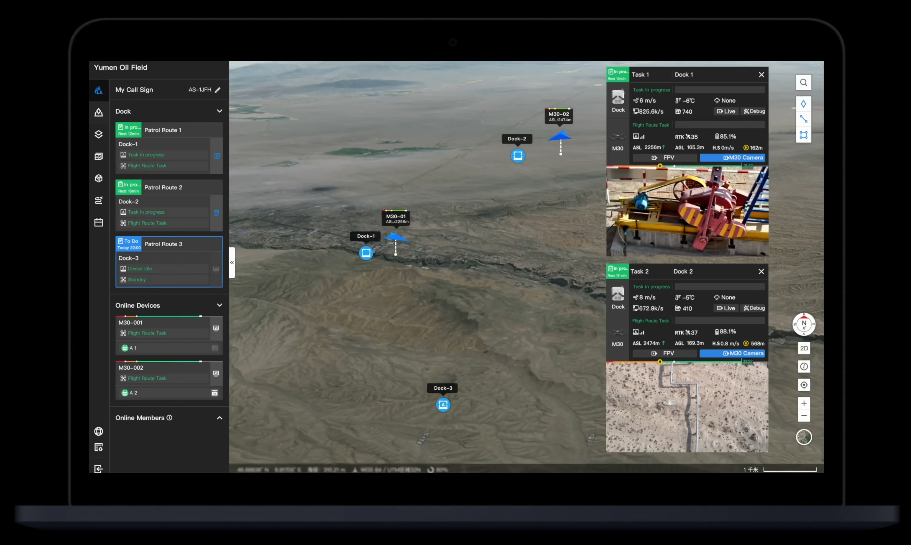This screenshot has width=911, height=545.
Task: Collapse the Online Devices section
Action: (x=218, y=305)
